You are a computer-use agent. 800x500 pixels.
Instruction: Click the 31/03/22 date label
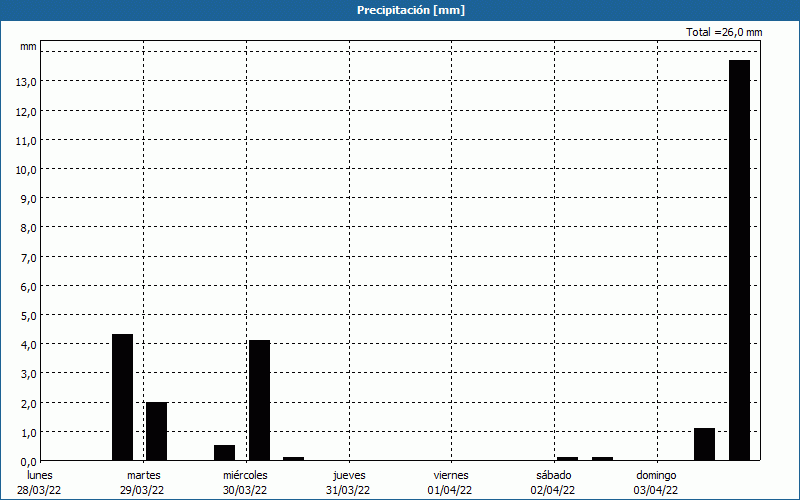tap(348, 490)
